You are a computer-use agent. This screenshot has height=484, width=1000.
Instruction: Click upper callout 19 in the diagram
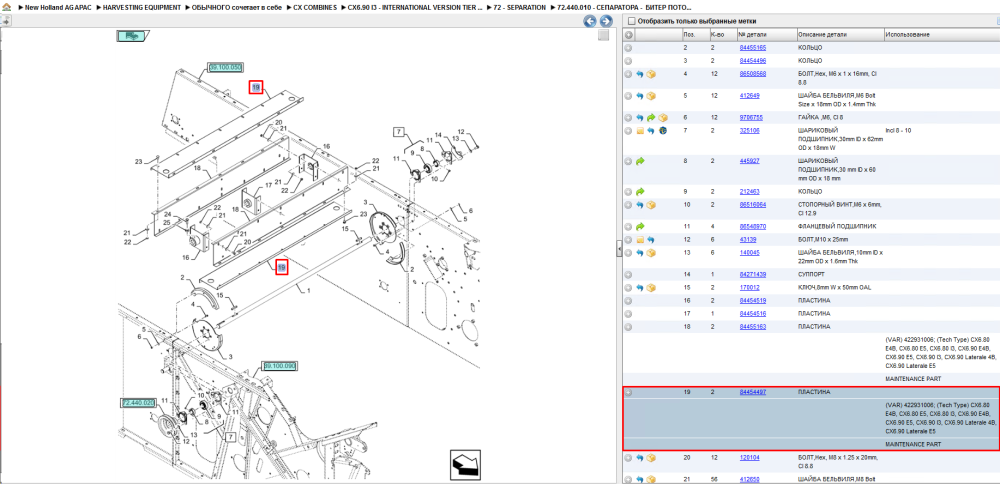click(256, 87)
